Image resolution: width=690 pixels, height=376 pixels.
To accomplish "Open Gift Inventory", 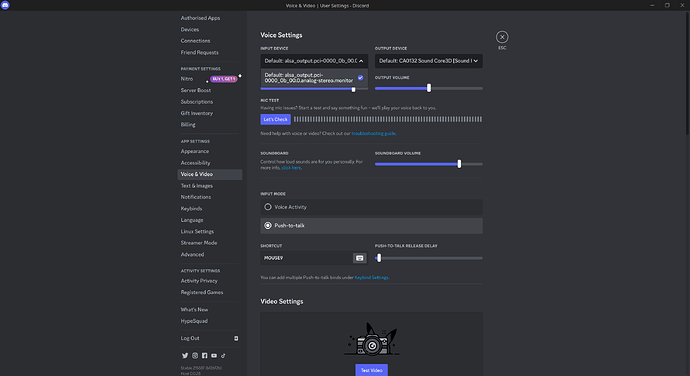I will (197, 113).
